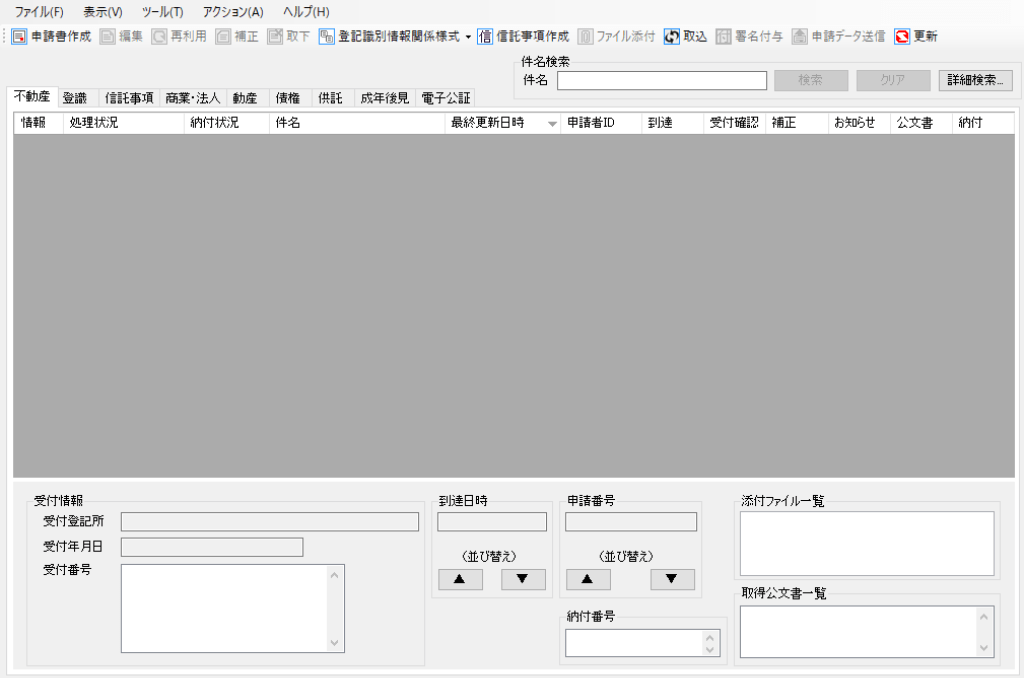Image resolution: width=1024 pixels, height=678 pixels.
Task: Select the 成年後見 tab
Action: [384, 98]
